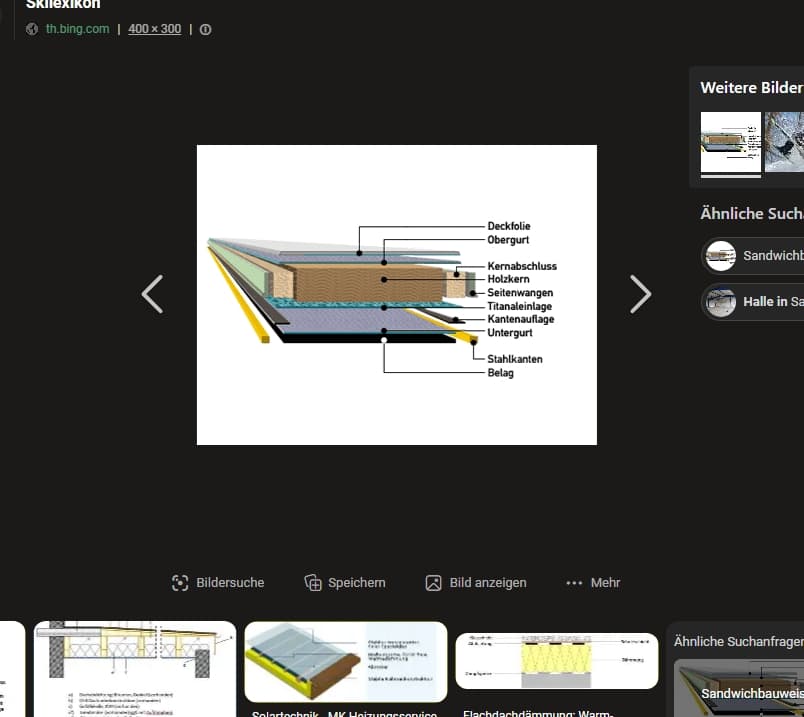Click the Ähnliche Suchanfragen heading at bottom
The image size is (804, 717).
pyautogui.click(x=739, y=642)
